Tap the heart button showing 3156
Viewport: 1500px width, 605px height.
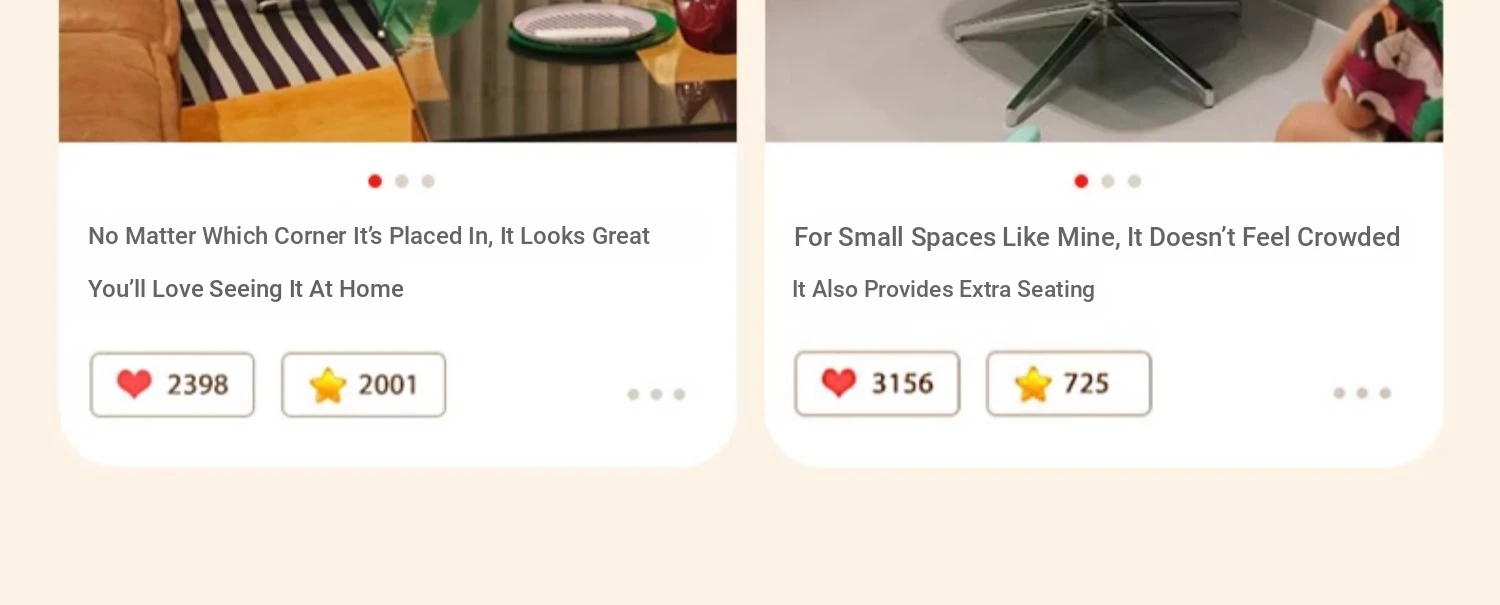pos(877,384)
